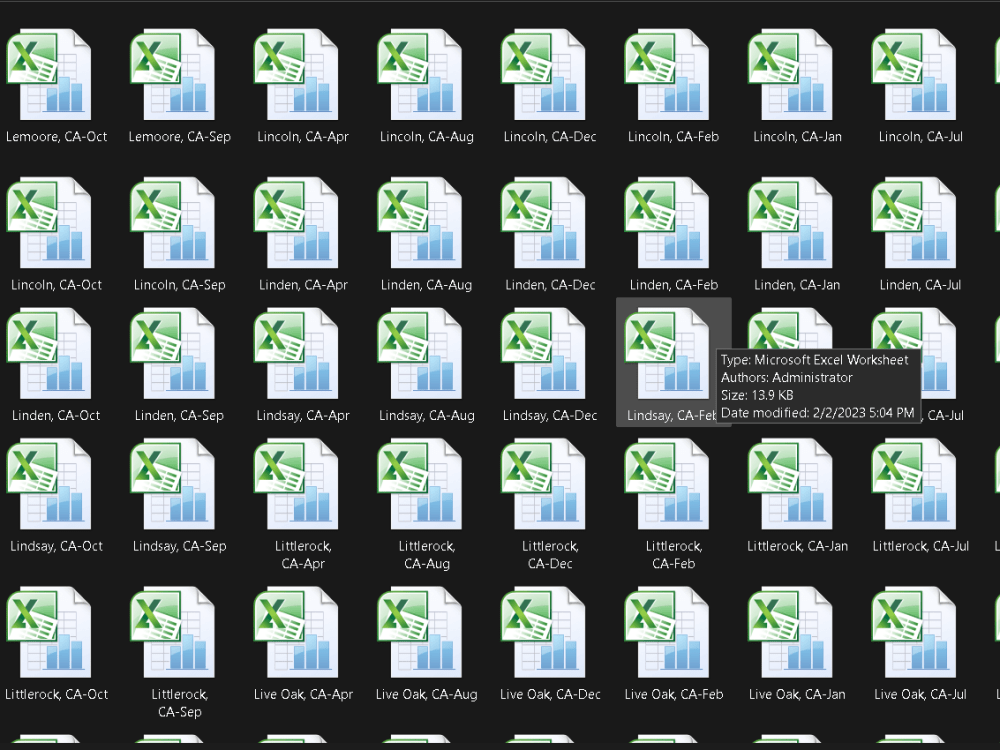Viewport: 1000px width, 750px height.
Task: Select the Littlerock, CA-Sep file icon
Action: [173, 633]
